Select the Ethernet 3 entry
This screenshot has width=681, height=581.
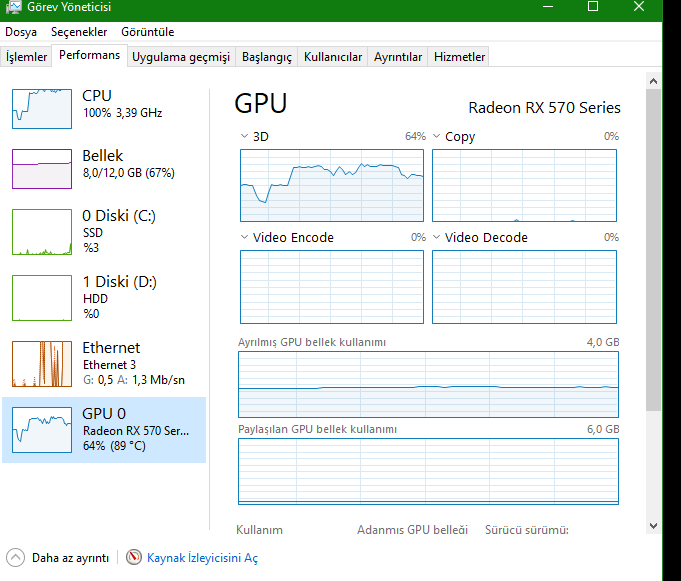coord(104,364)
